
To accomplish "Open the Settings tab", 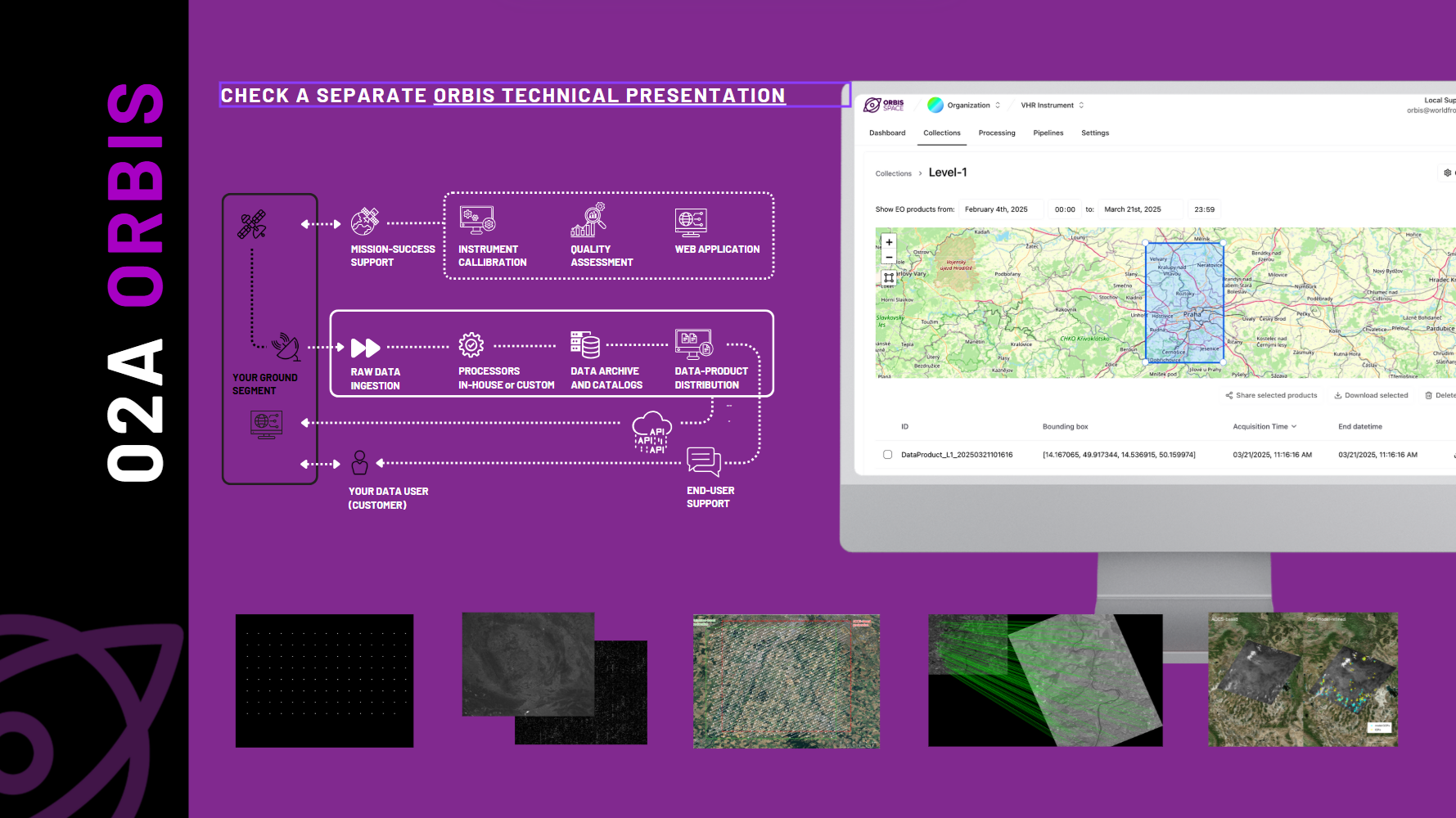I will (x=1095, y=133).
